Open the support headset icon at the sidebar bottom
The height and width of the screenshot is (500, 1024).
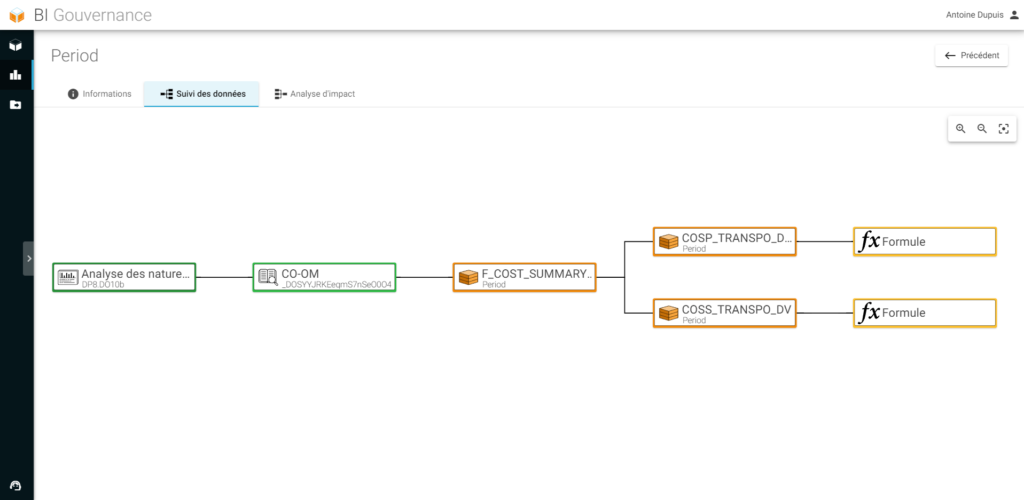point(16,485)
